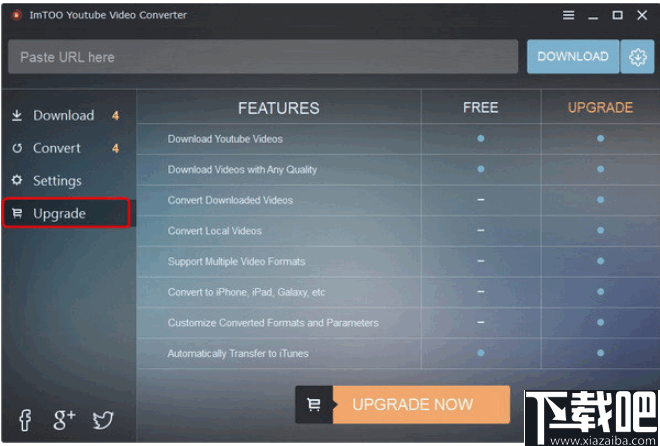This screenshot has width=660, height=446.
Task: Close the ImTOO window
Action: click(x=642, y=16)
